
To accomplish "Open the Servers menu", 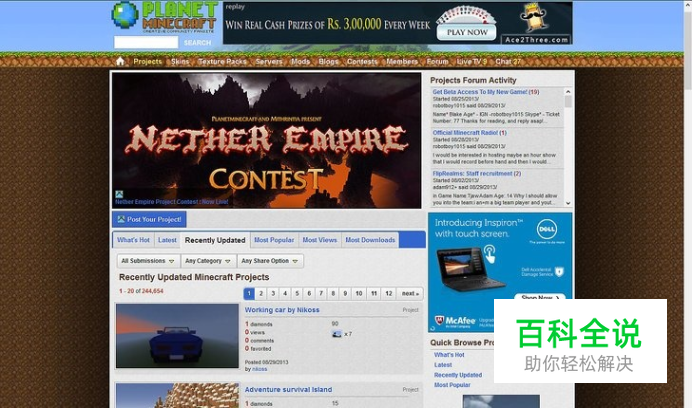I will click(269, 61).
